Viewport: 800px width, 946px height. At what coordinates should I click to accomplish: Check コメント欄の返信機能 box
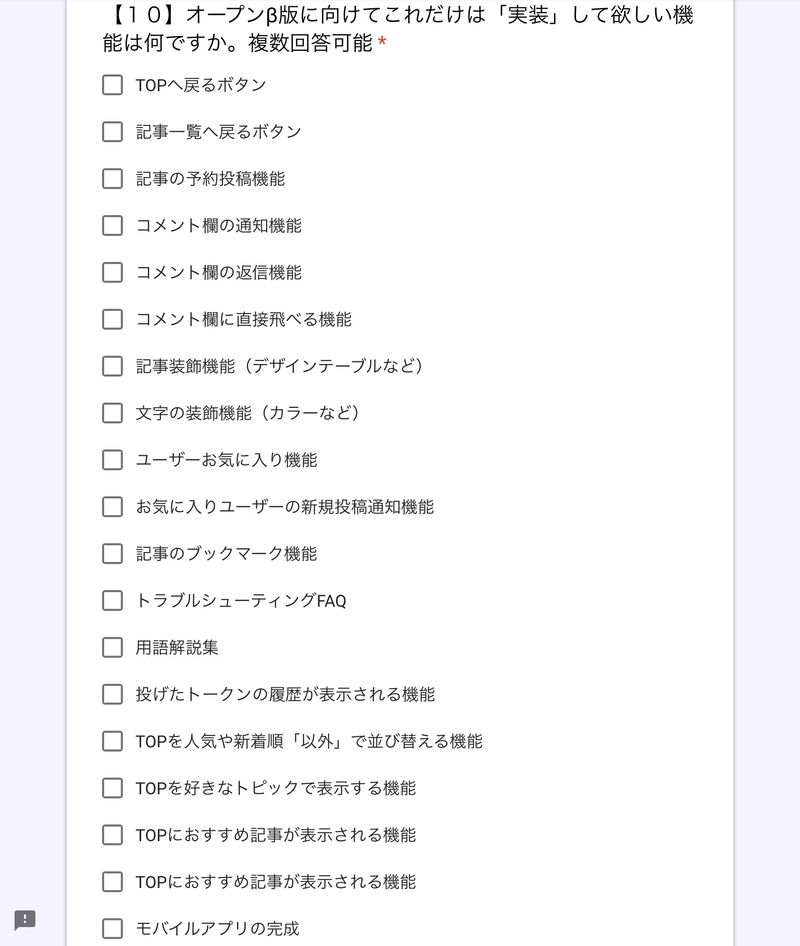click(112, 273)
